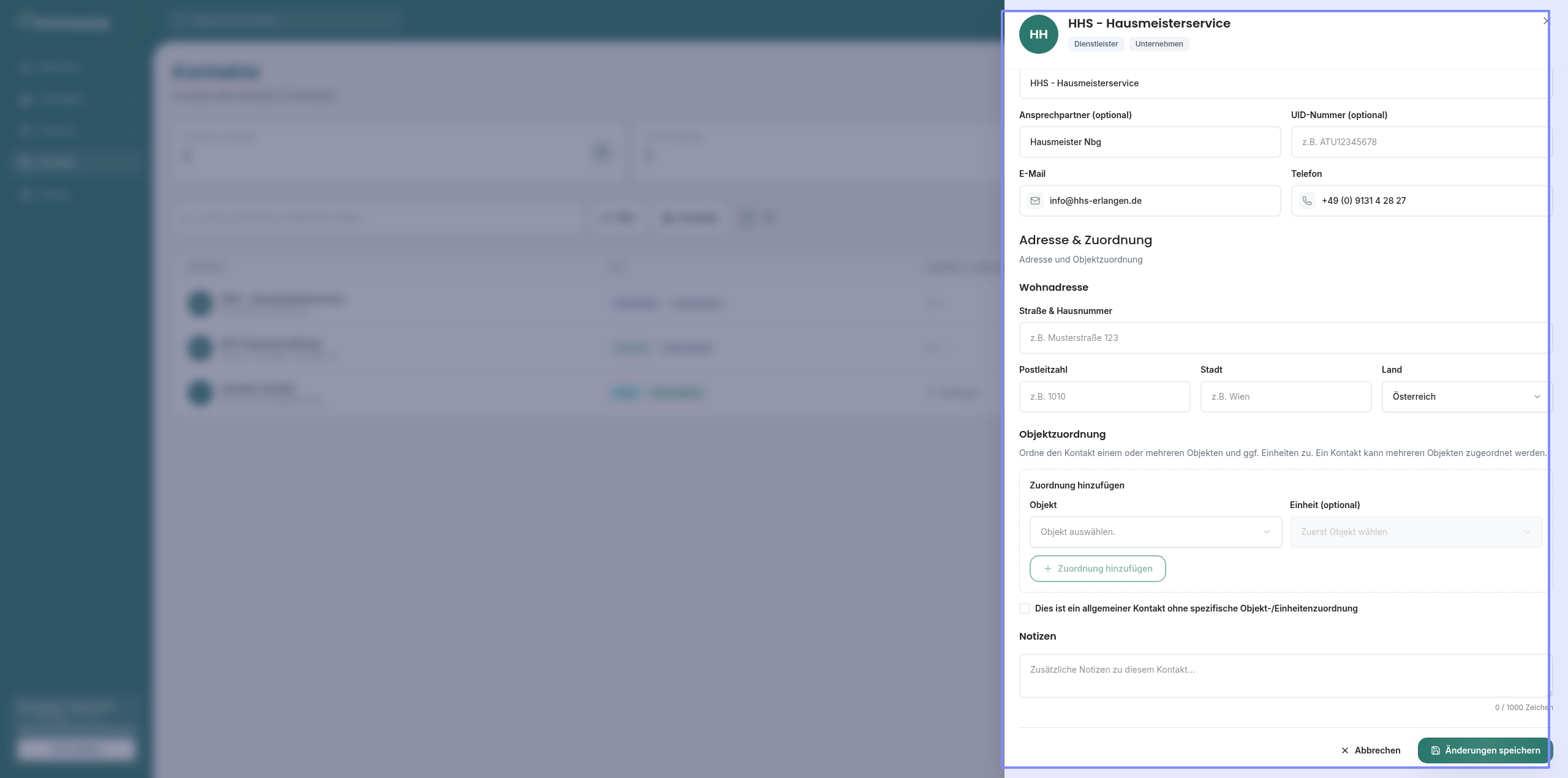
Task: Click the plus icon on Zuordnung hinzufügen
Action: tap(1047, 569)
